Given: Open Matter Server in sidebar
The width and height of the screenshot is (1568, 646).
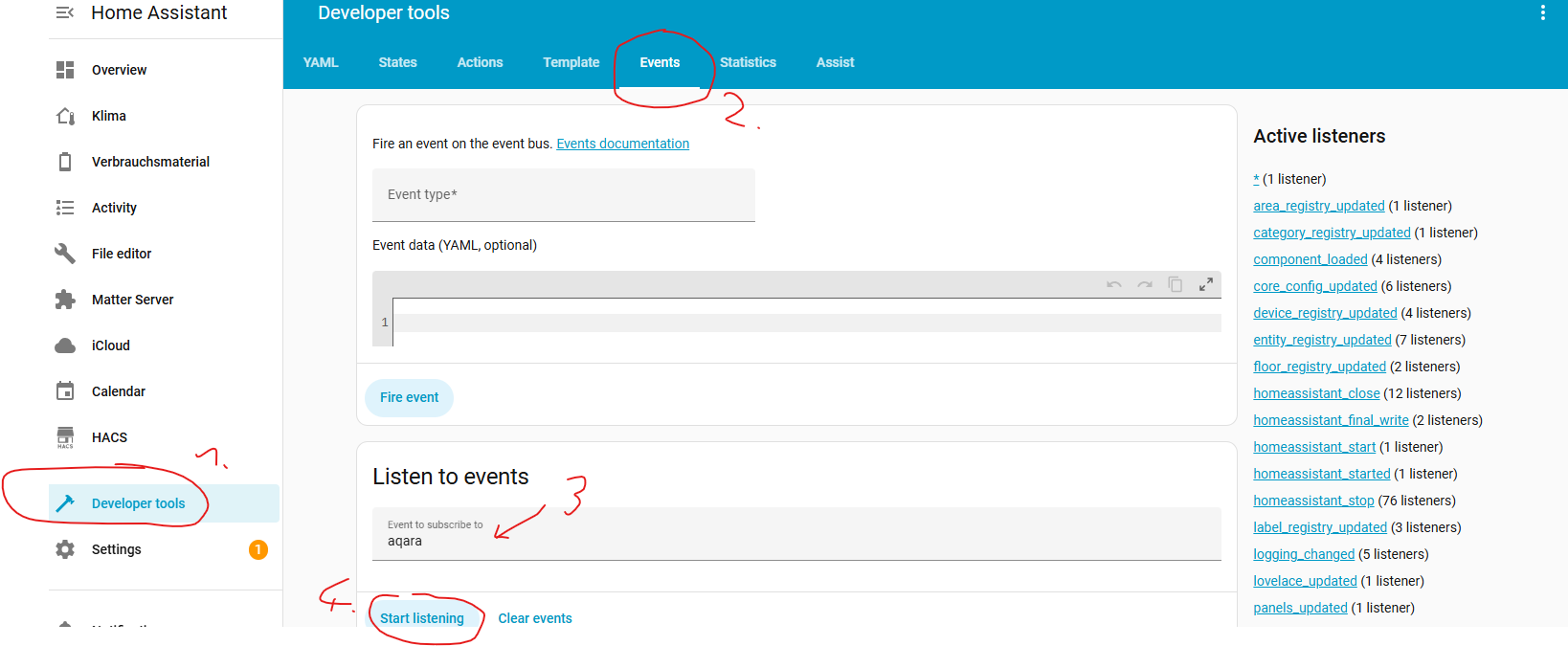Looking at the screenshot, I should (132, 300).
